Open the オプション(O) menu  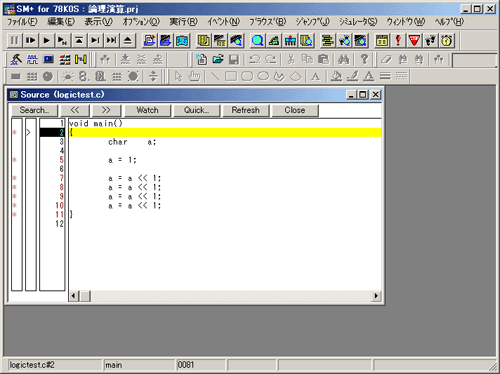coord(141,22)
